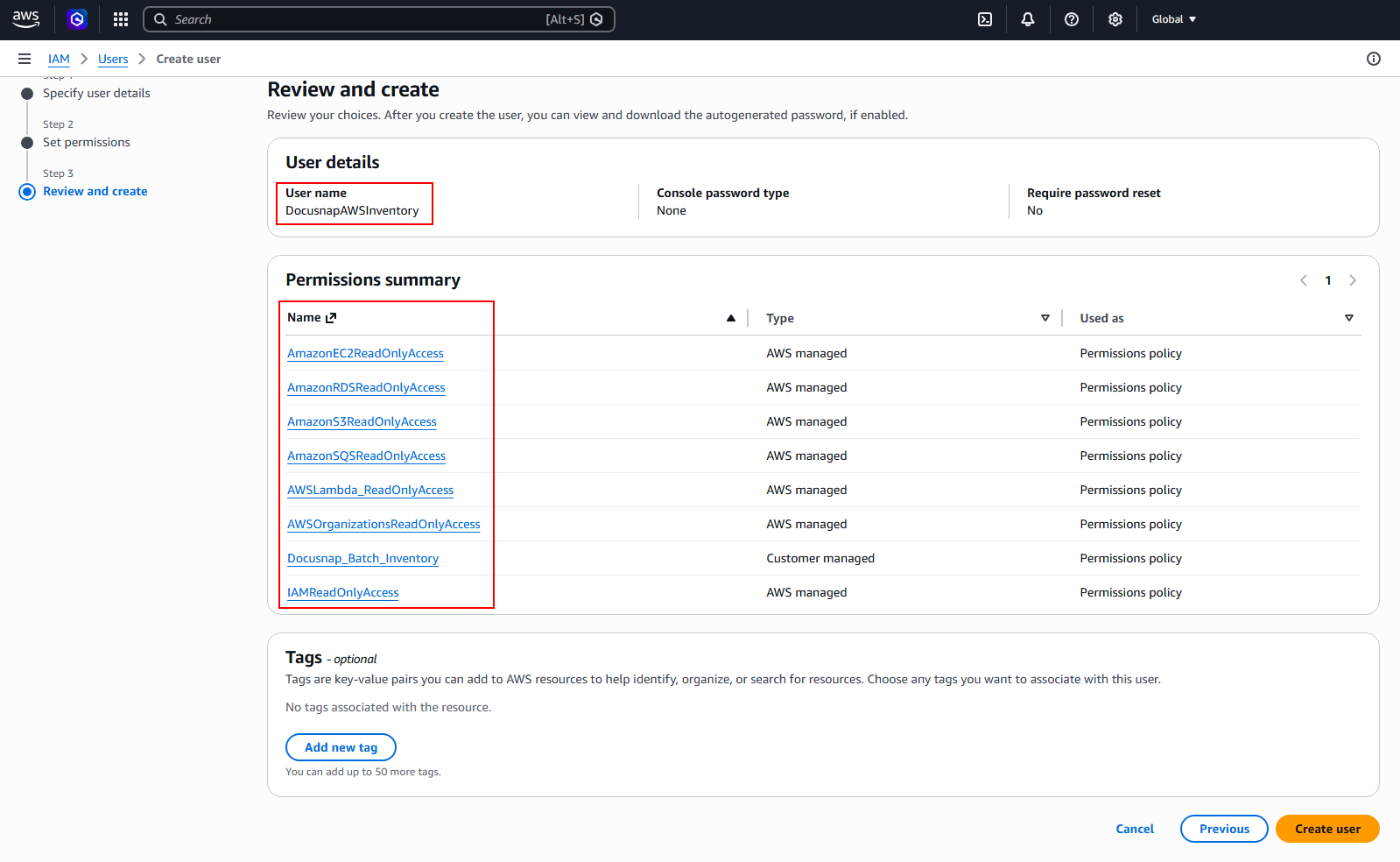This screenshot has height=862, width=1400.
Task: Open the IAMReadOnlyAccess policy link
Action: click(x=343, y=592)
